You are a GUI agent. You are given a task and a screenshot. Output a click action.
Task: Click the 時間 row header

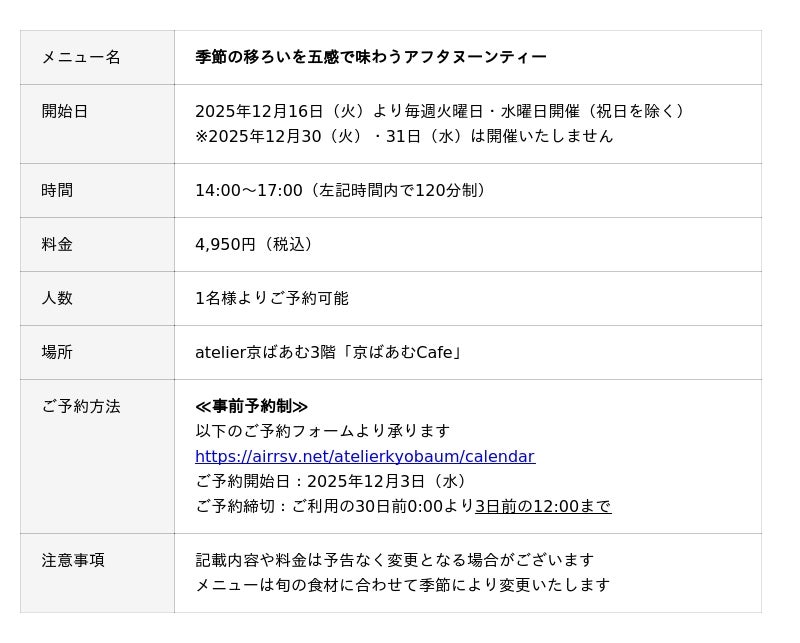57,190
